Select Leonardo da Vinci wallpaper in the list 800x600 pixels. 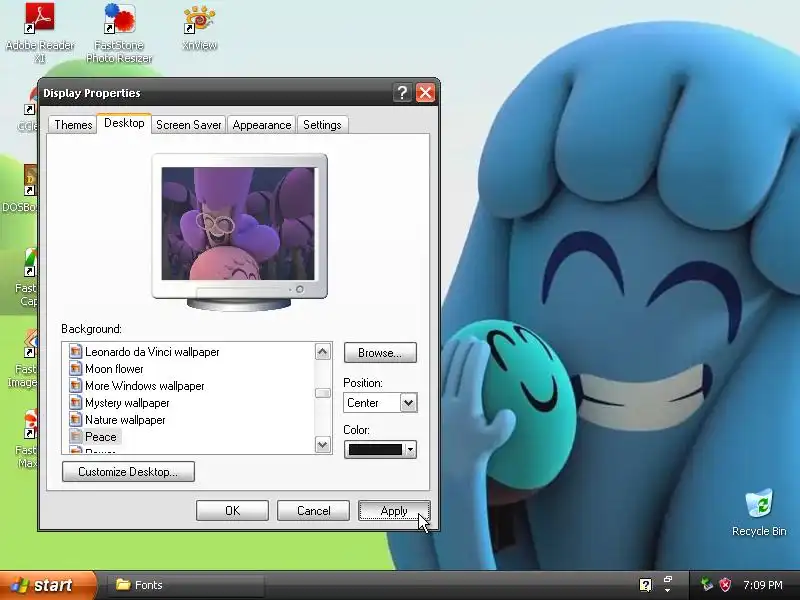pos(152,352)
